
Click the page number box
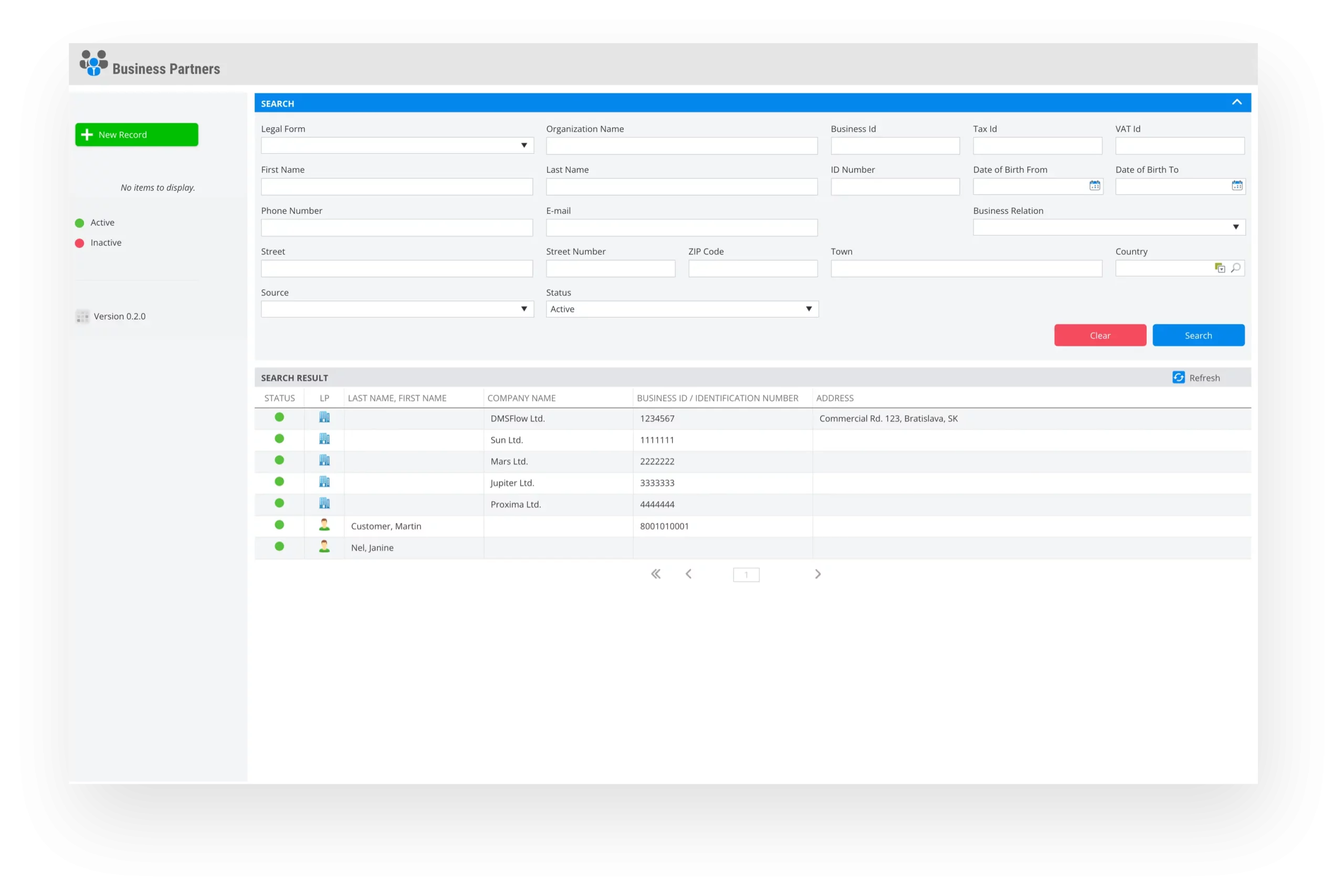(746, 575)
